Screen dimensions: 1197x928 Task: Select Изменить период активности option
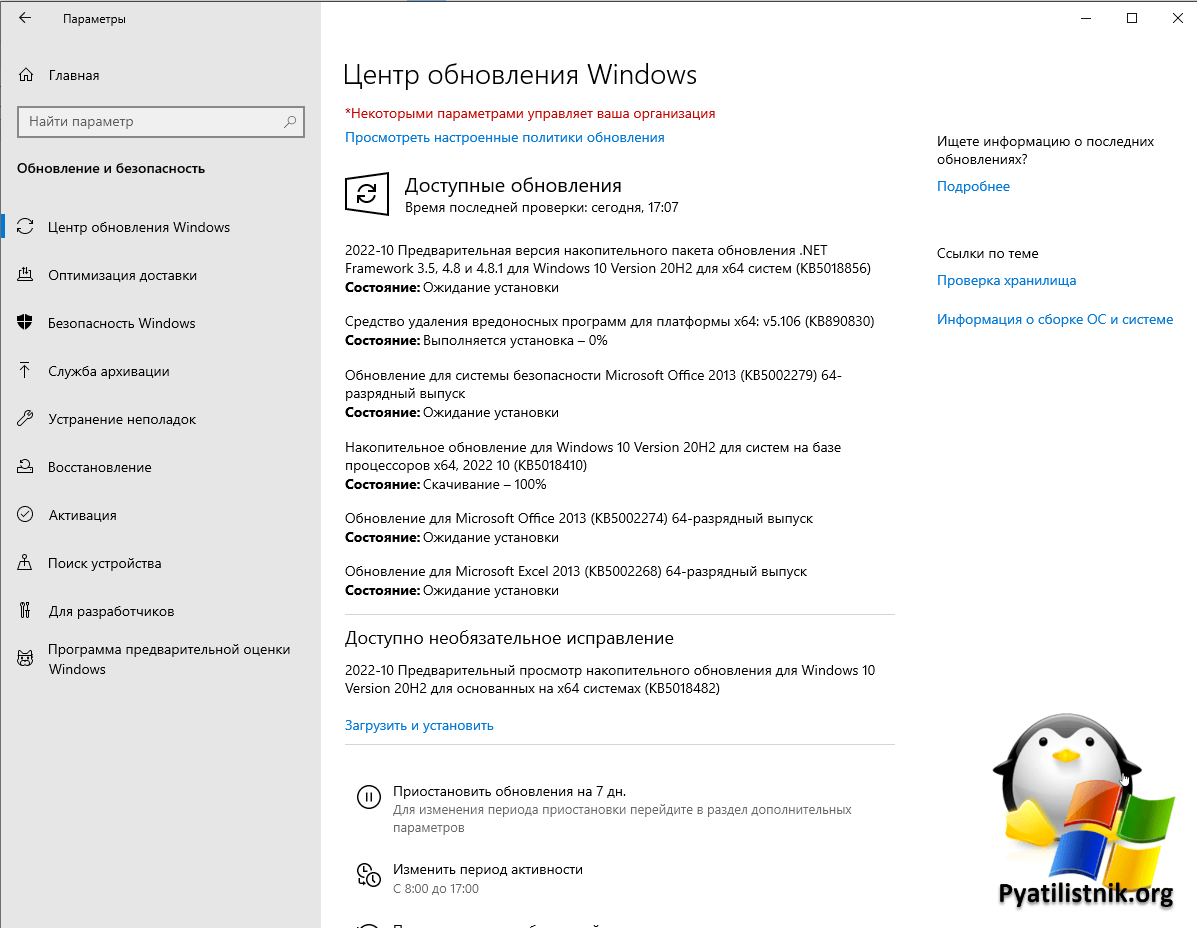point(487,869)
